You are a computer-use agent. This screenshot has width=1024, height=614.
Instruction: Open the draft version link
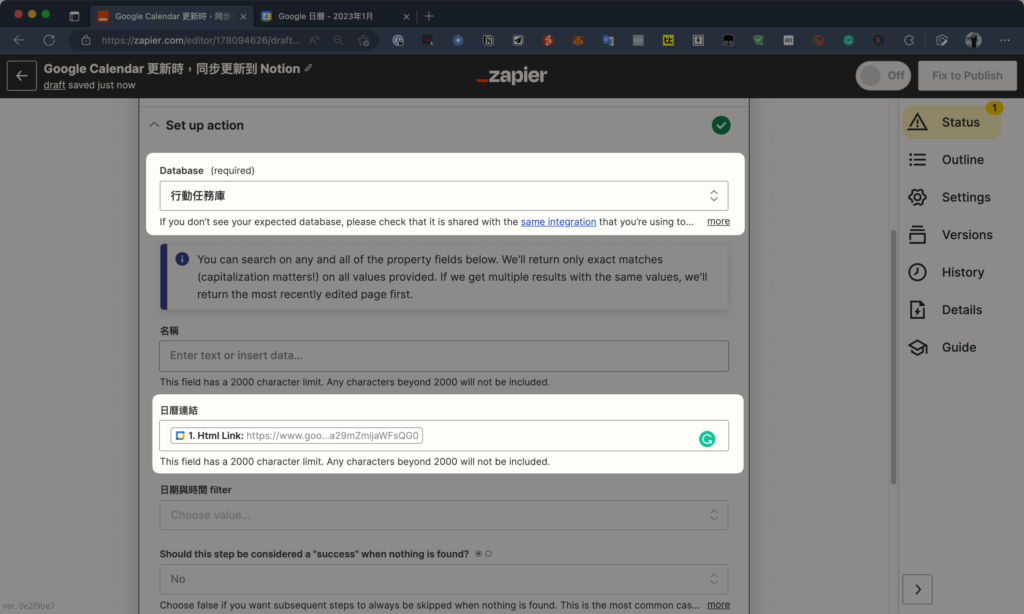[x=54, y=85]
